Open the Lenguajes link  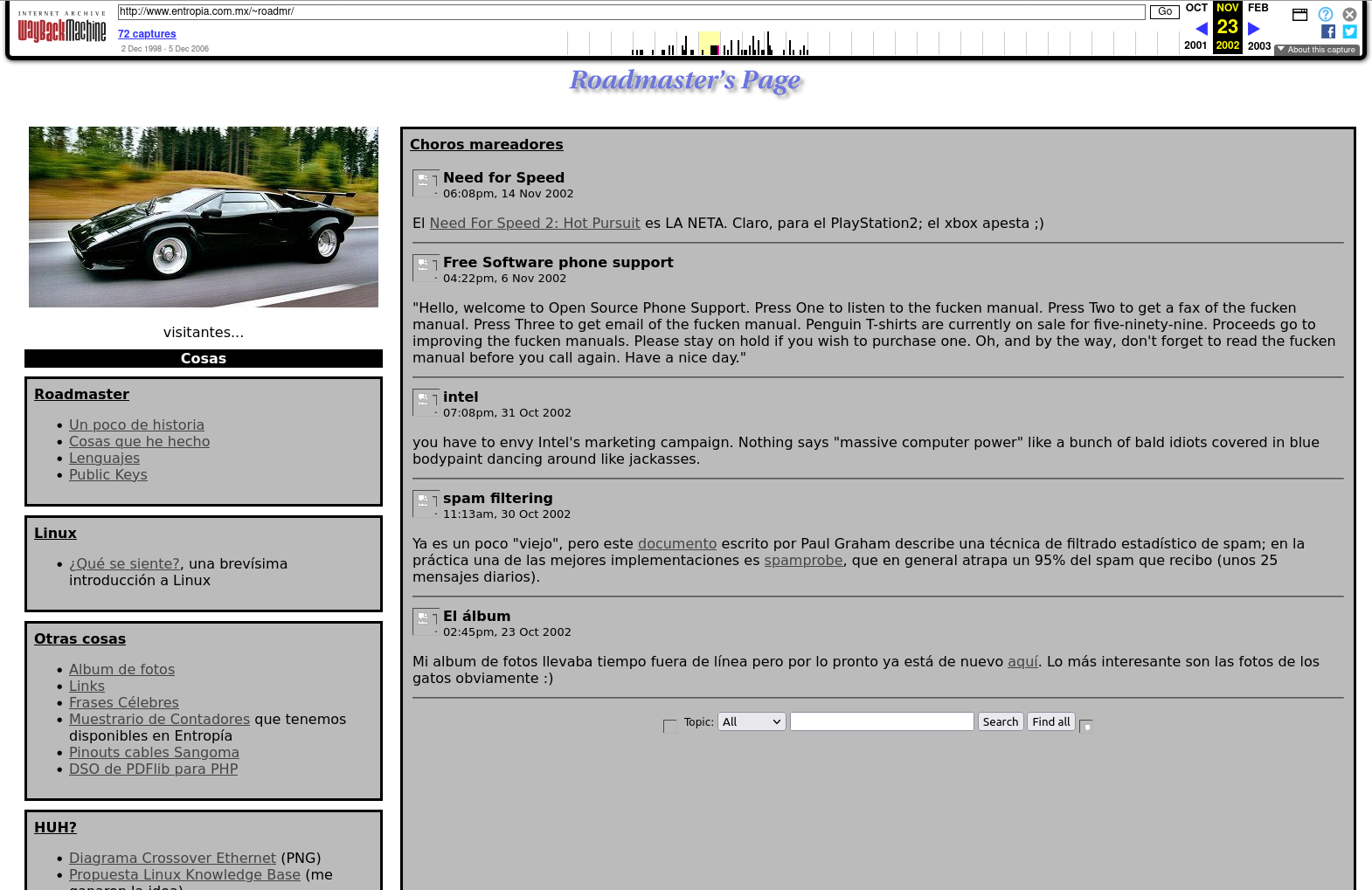click(104, 458)
